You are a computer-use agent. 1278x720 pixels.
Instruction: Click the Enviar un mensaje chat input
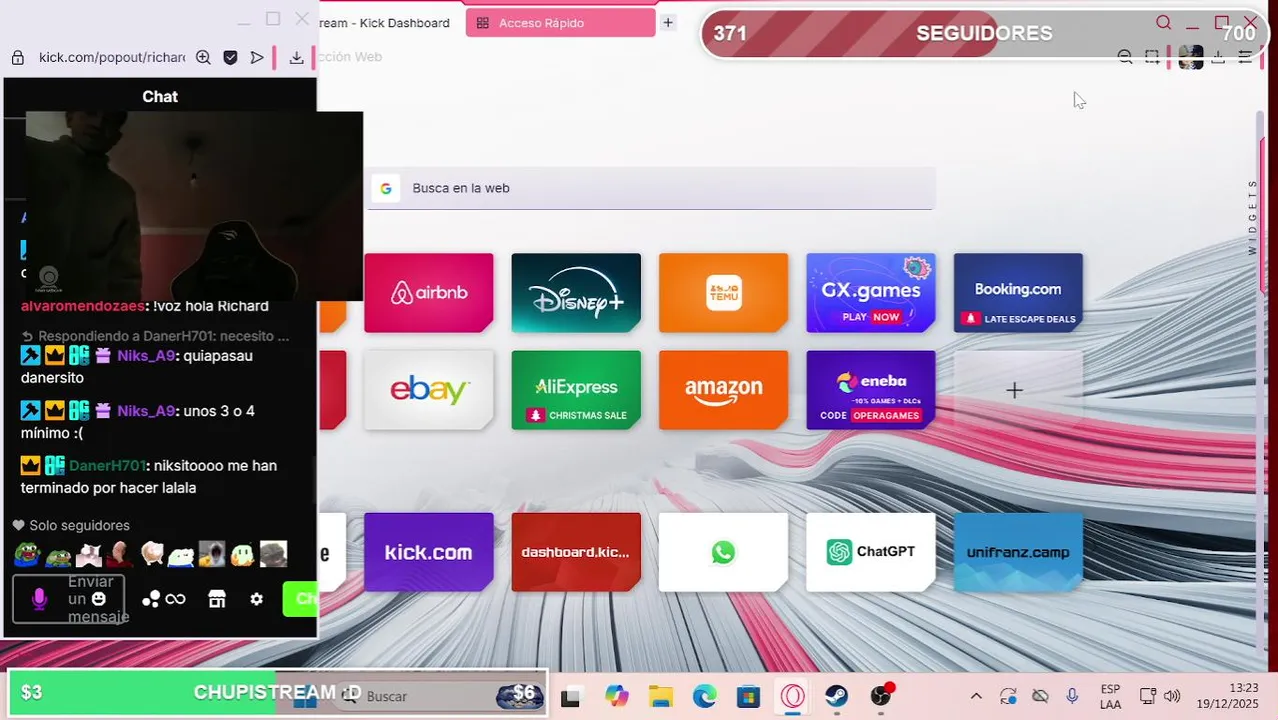pos(69,599)
